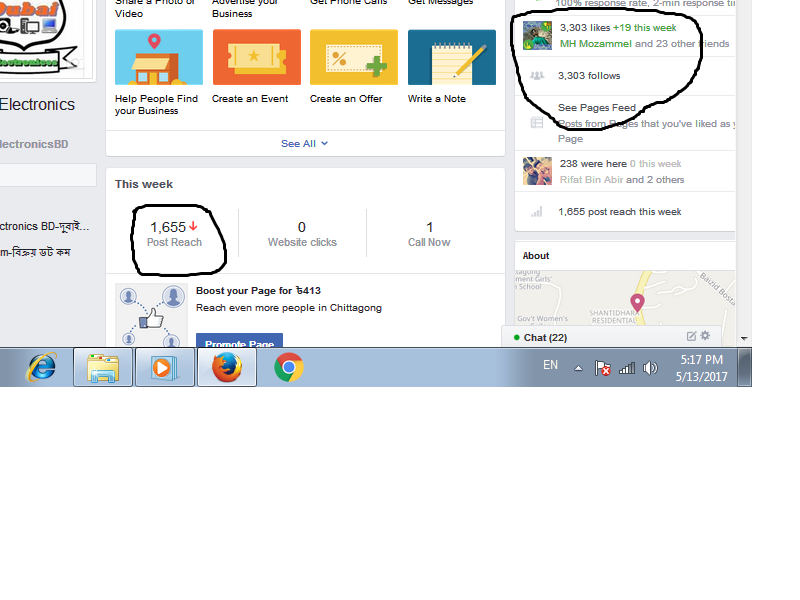Click the chat compose new message icon
This screenshot has height=600, width=800.
(691, 336)
